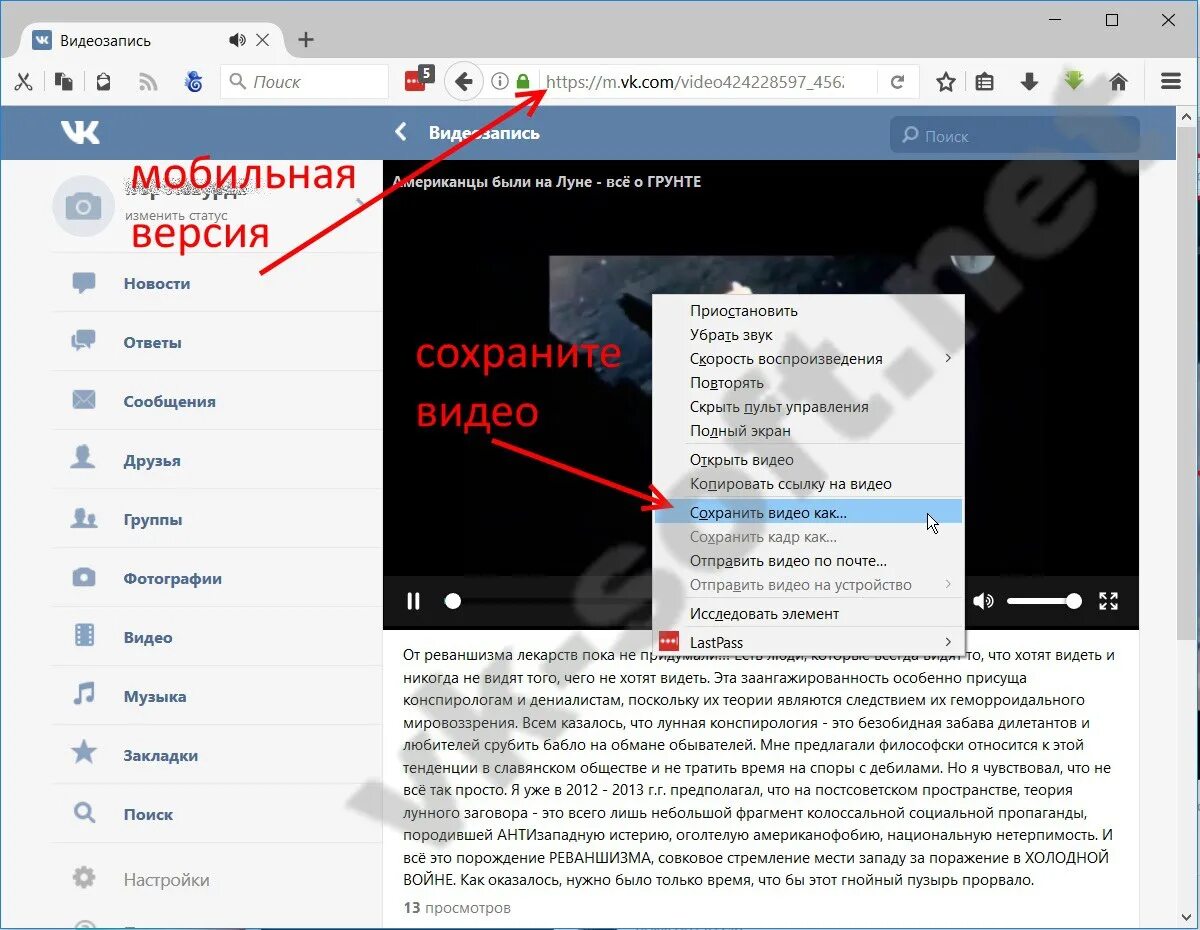
Task: Expand the Скорость воспроизведения submenu
Action: point(808,359)
